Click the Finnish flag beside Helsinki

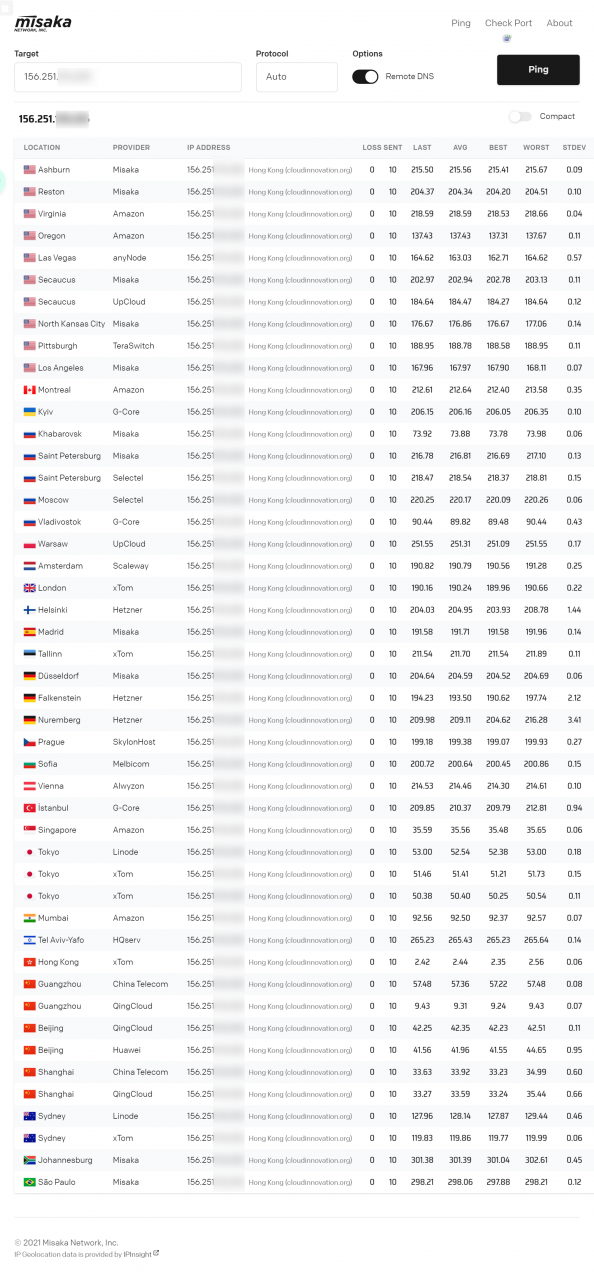point(30,610)
